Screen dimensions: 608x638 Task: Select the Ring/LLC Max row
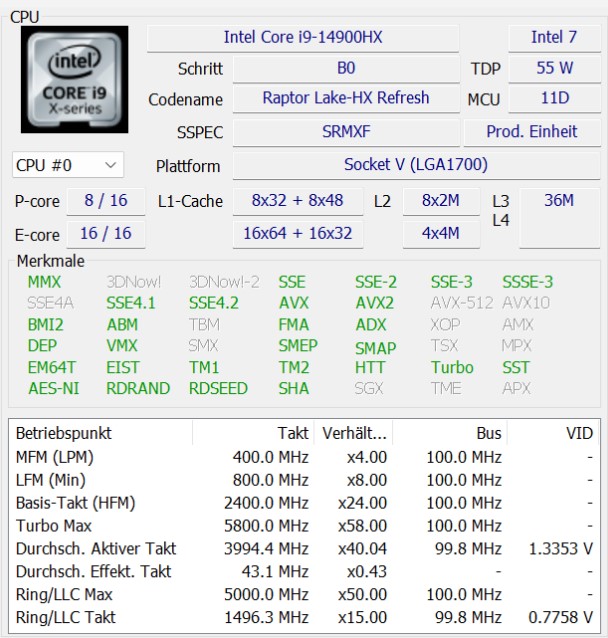click(304, 595)
